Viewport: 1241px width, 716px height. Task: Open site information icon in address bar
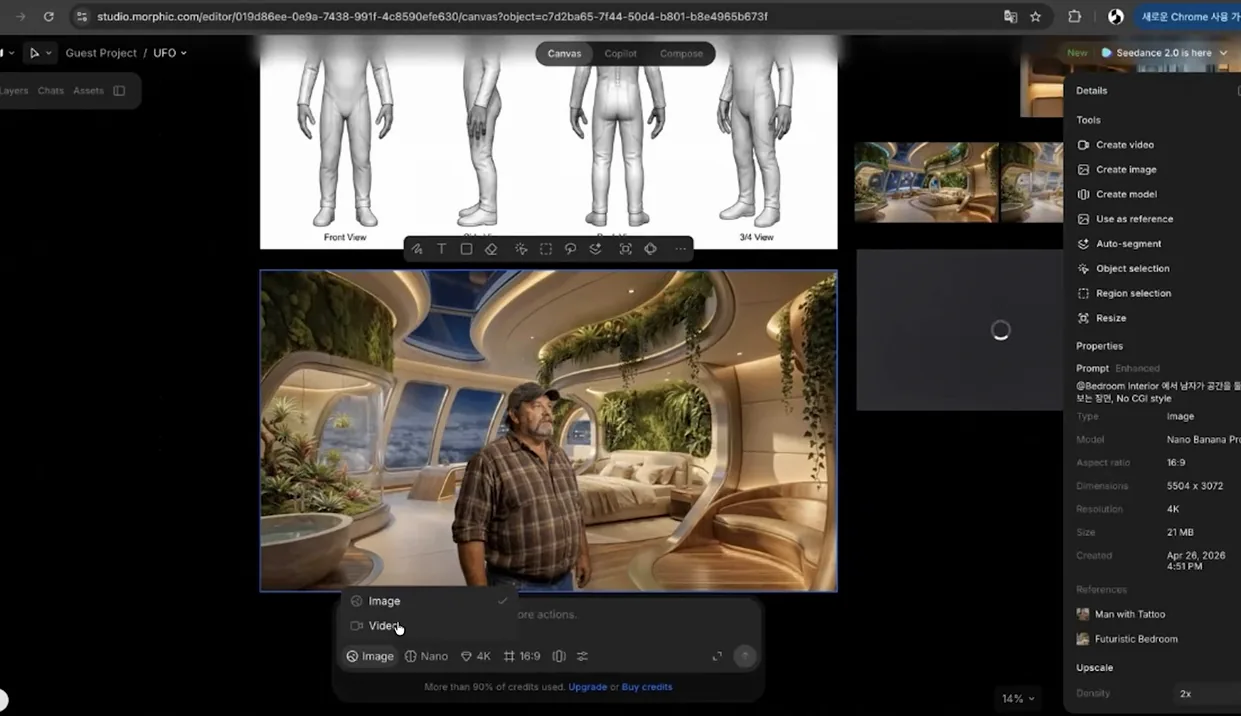pos(82,17)
